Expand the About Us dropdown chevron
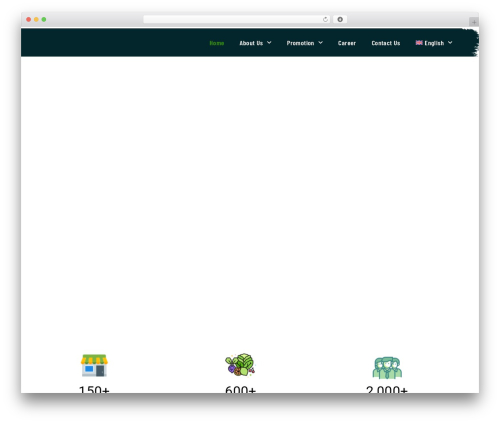 click(x=269, y=43)
